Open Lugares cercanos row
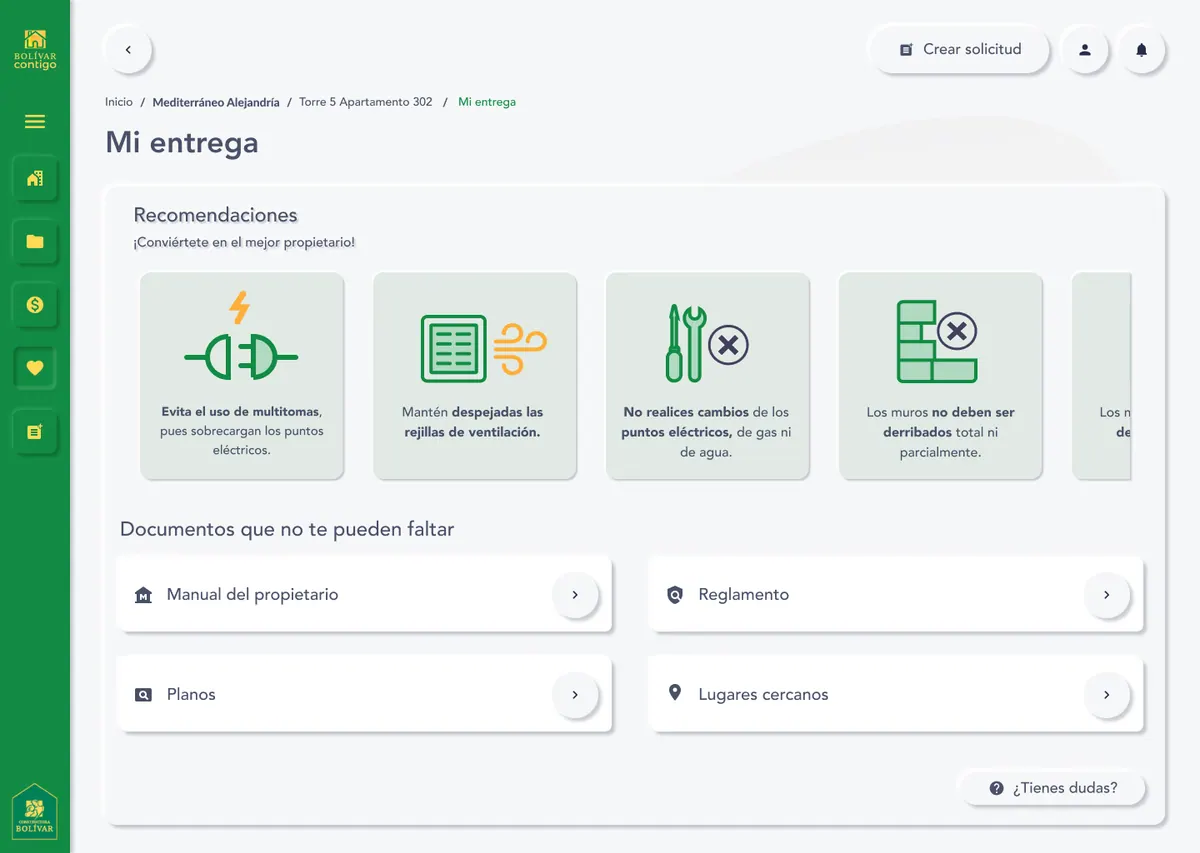This screenshot has width=1200, height=853. pos(896,693)
